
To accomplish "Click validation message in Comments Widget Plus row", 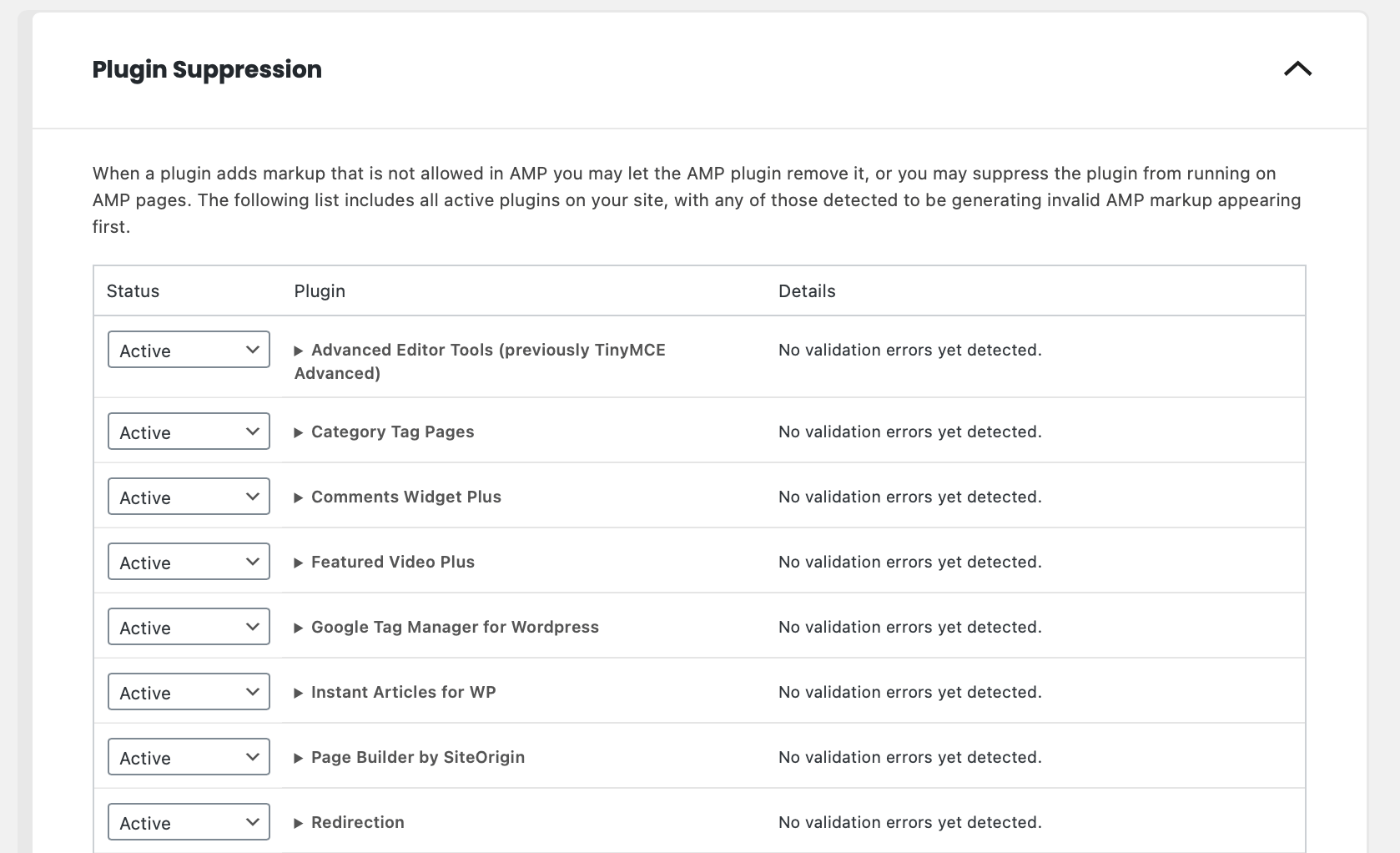I will [910, 497].
